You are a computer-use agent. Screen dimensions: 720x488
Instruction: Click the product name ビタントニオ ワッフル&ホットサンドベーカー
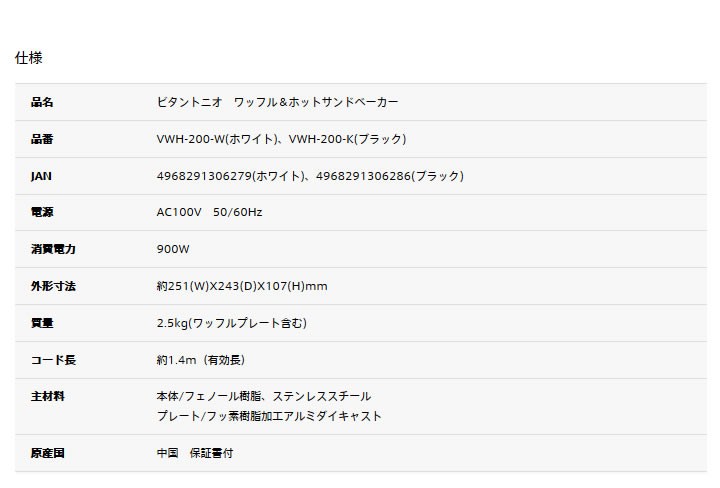click(x=277, y=102)
